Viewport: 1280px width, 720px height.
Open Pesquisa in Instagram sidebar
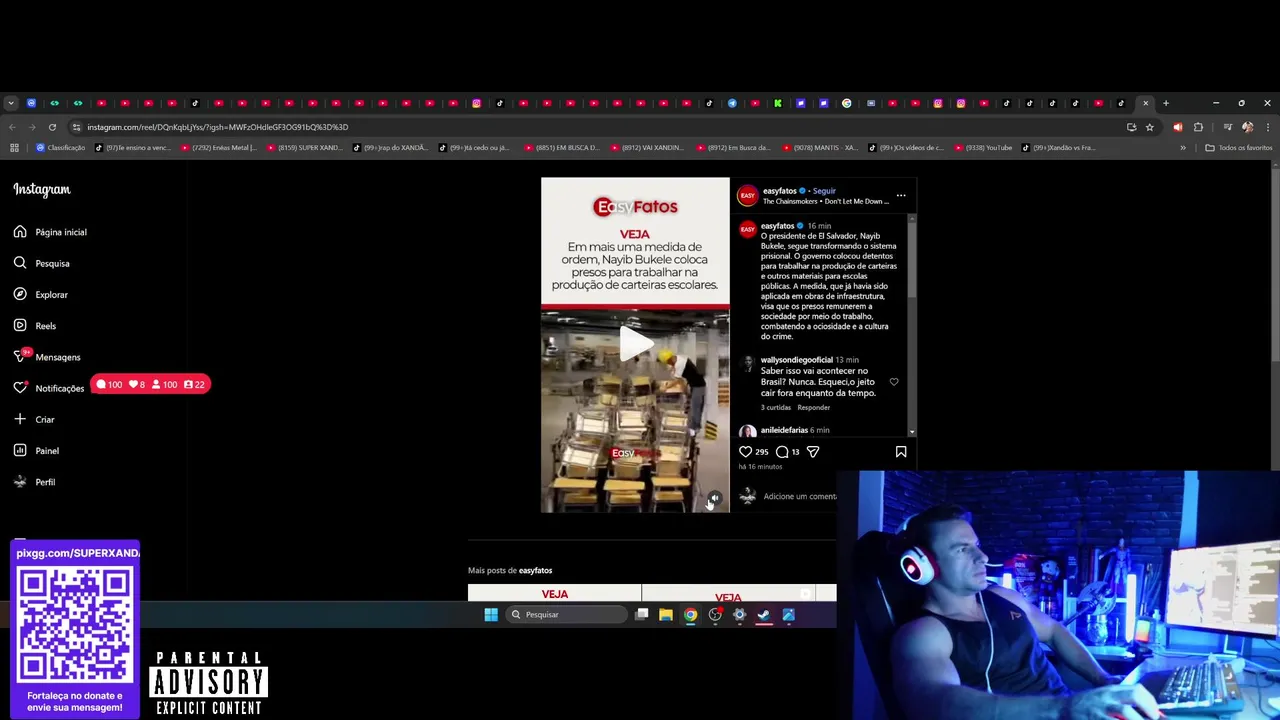[x=42, y=263]
